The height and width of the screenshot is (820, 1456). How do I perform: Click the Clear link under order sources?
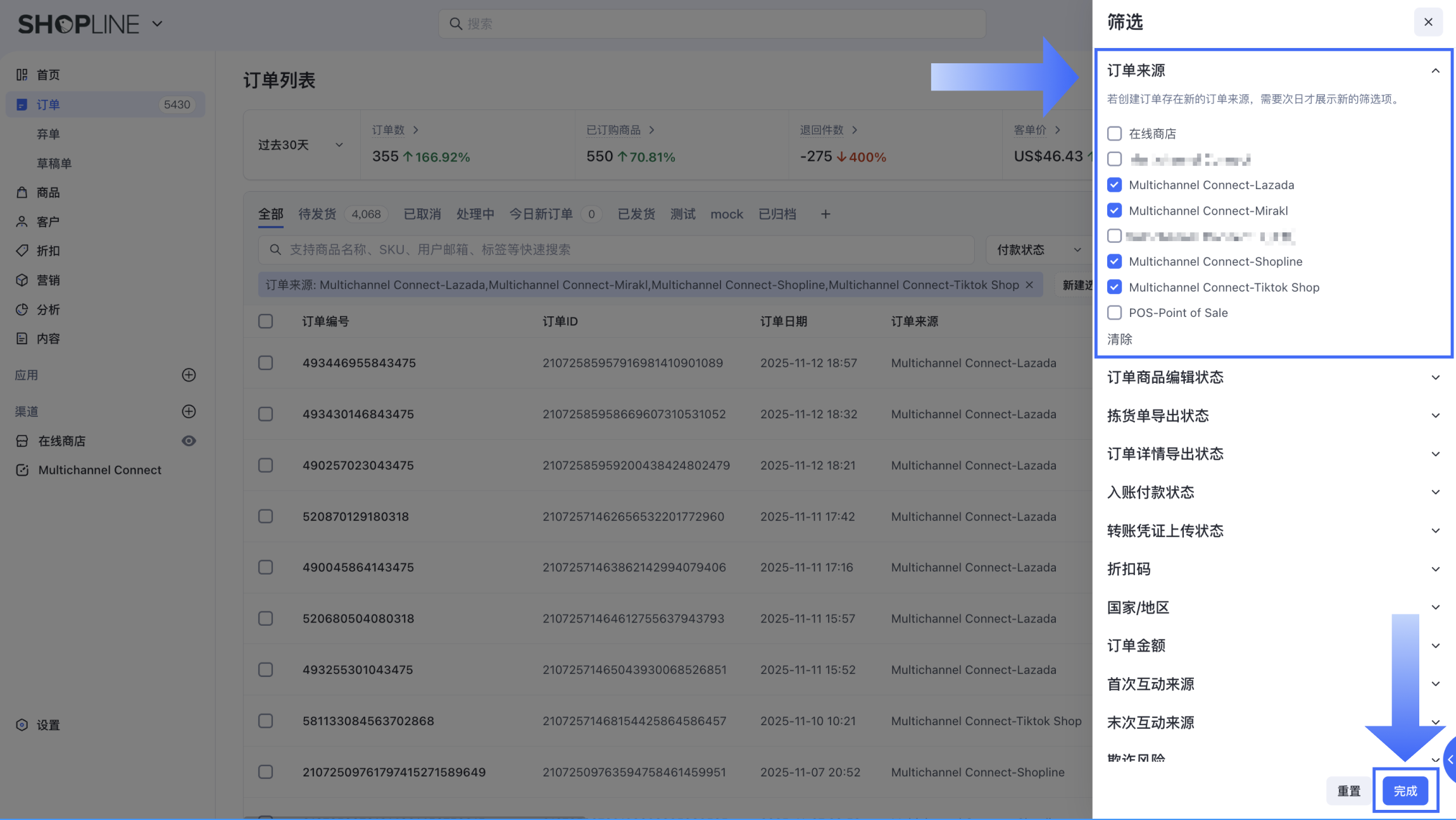(1119, 339)
